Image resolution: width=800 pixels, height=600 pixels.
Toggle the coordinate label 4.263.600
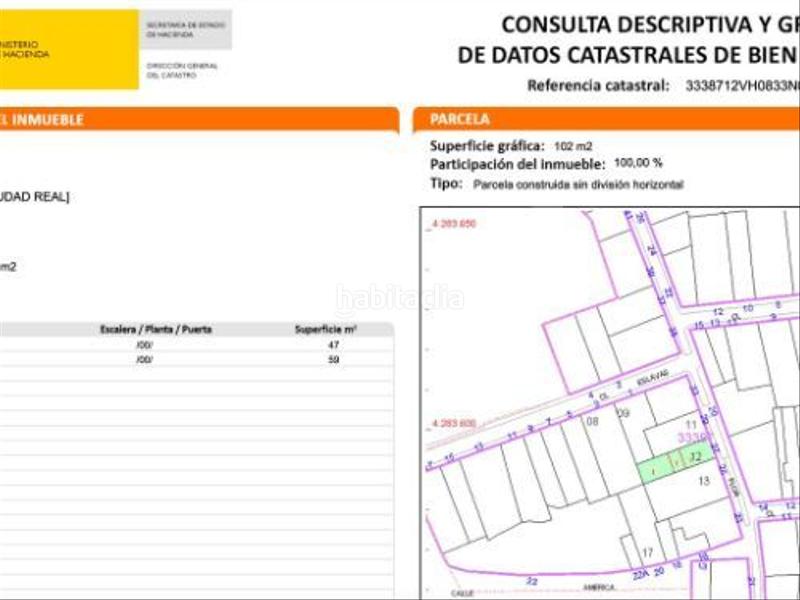(455, 421)
